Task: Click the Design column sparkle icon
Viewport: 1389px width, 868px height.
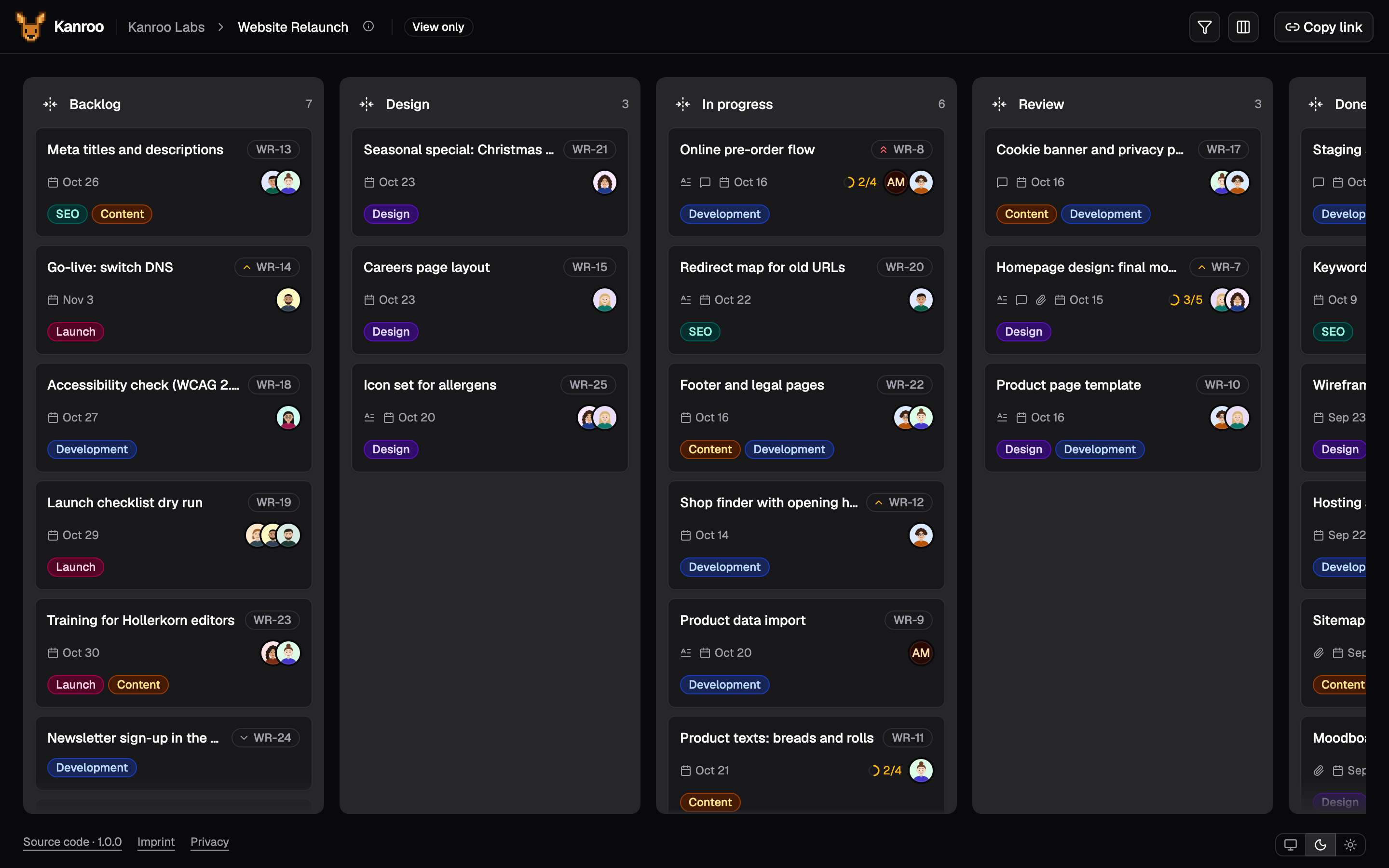Action: pyautogui.click(x=367, y=104)
